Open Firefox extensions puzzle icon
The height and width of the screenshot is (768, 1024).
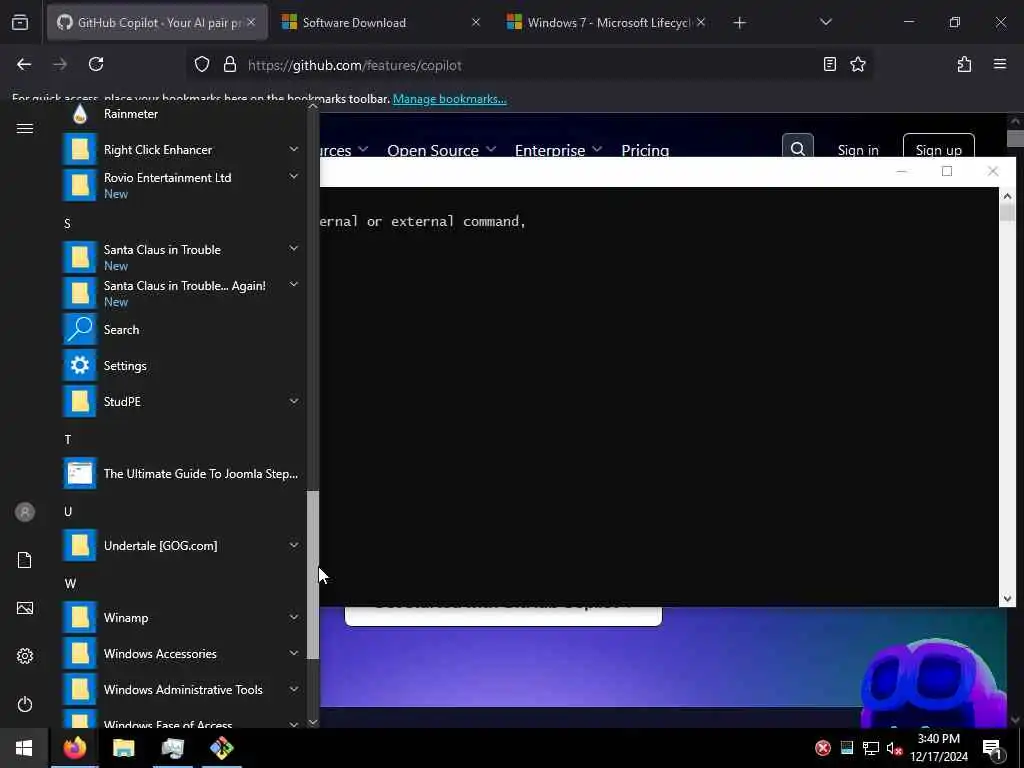(x=964, y=64)
